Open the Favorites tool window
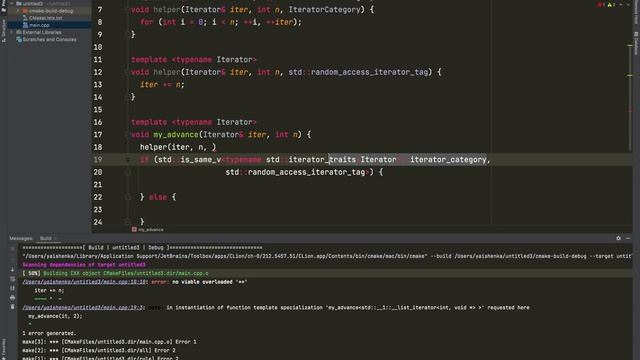 point(4,348)
